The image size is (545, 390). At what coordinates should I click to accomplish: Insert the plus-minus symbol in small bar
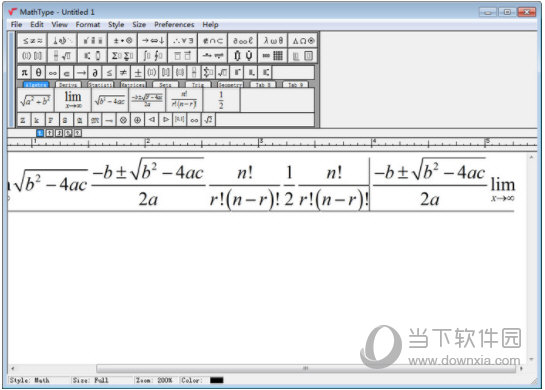[138, 73]
